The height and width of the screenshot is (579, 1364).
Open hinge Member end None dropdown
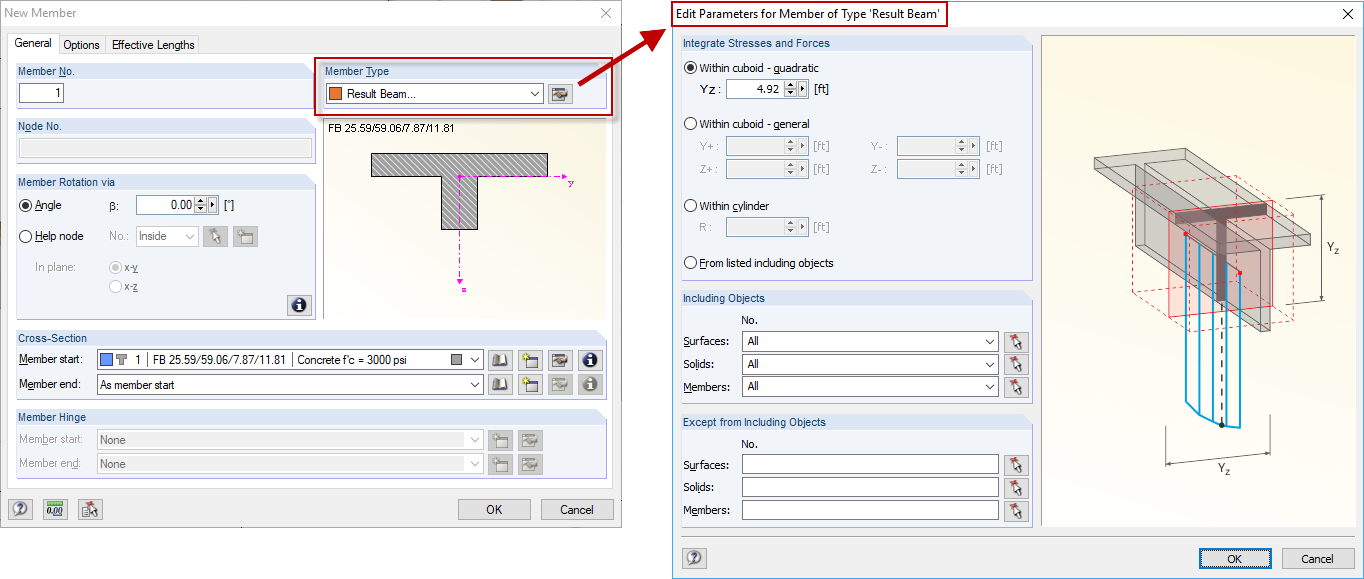(475, 464)
